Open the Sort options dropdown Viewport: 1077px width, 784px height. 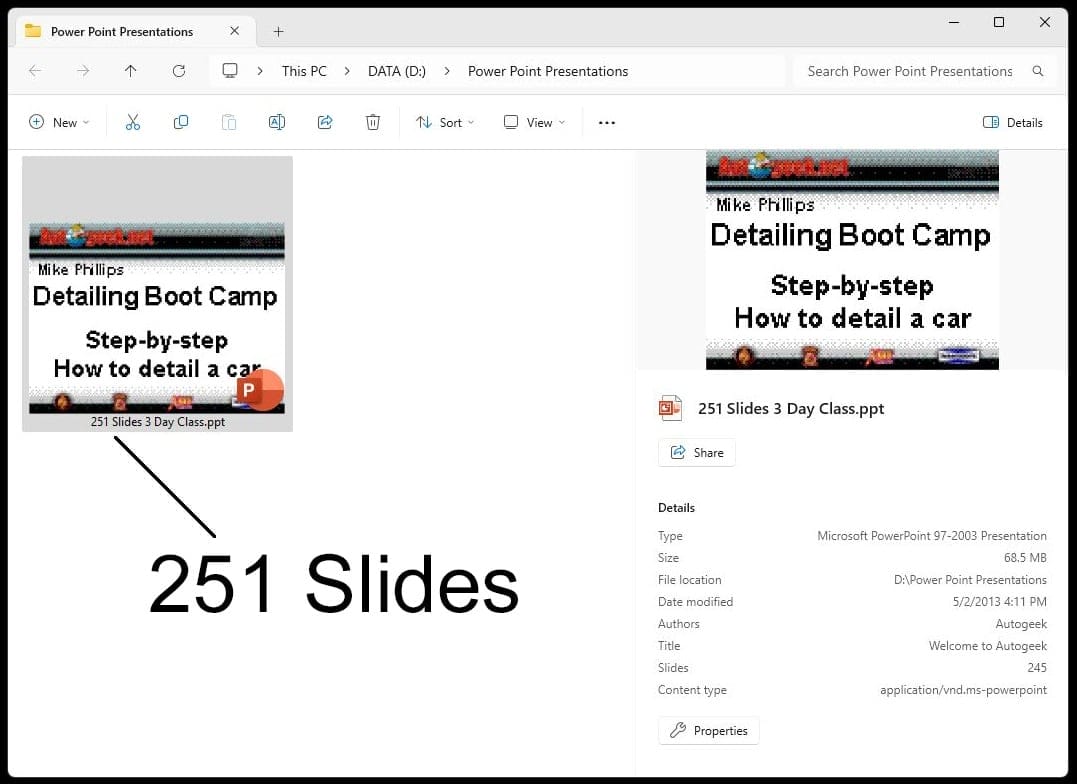click(445, 121)
